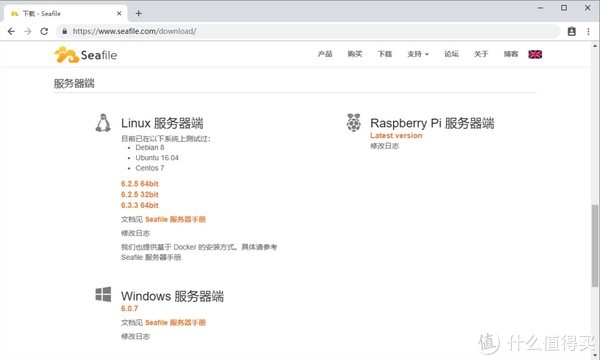Viewport: 600px width, 360px height.
Task: Click the Ubuntu 16.04 list item
Action: pyautogui.click(x=157, y=158)
